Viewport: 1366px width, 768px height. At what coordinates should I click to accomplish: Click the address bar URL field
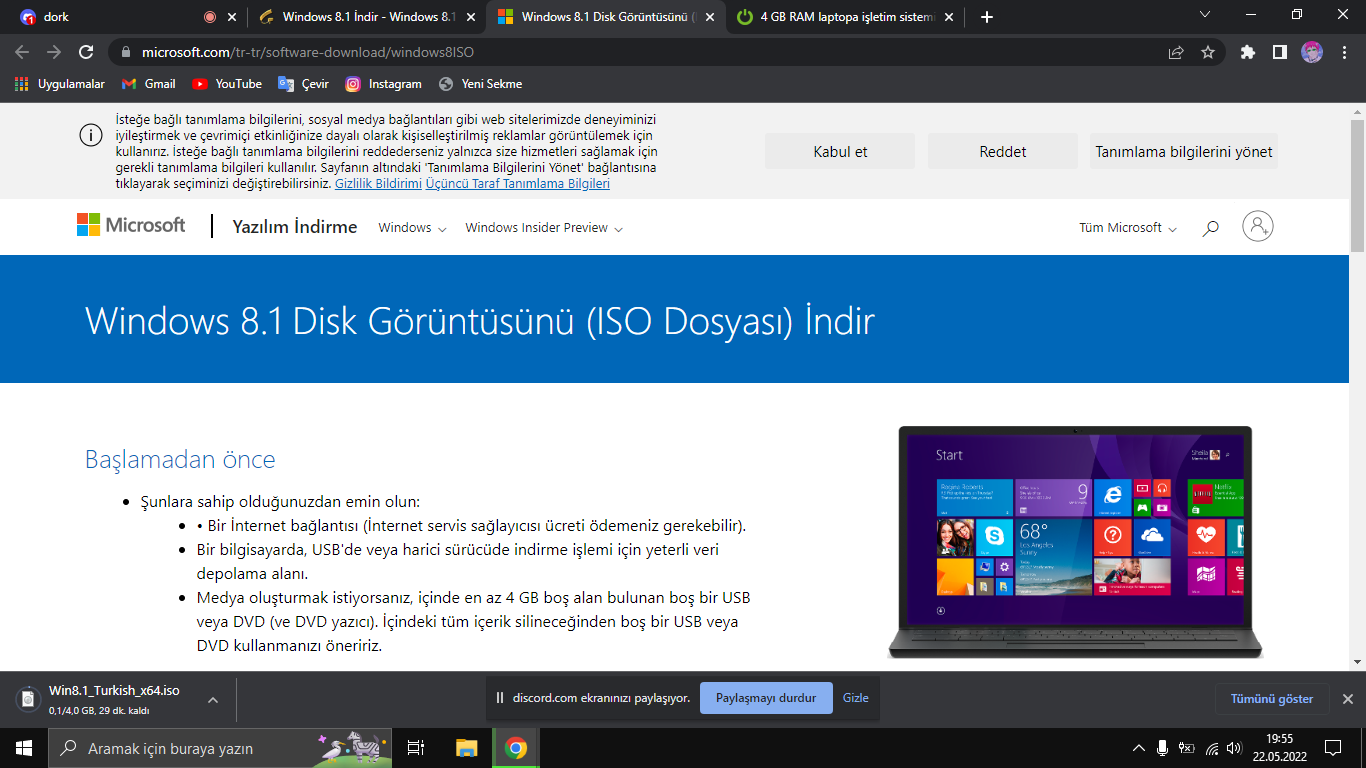640,52
